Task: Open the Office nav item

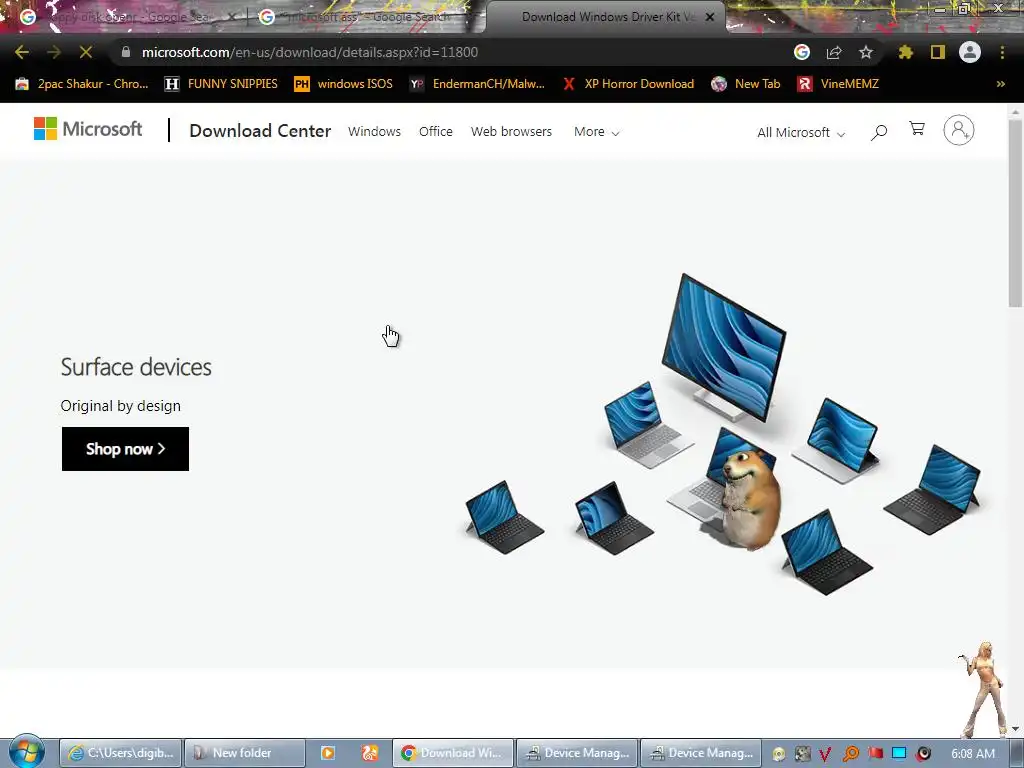Action: [436, 131]
